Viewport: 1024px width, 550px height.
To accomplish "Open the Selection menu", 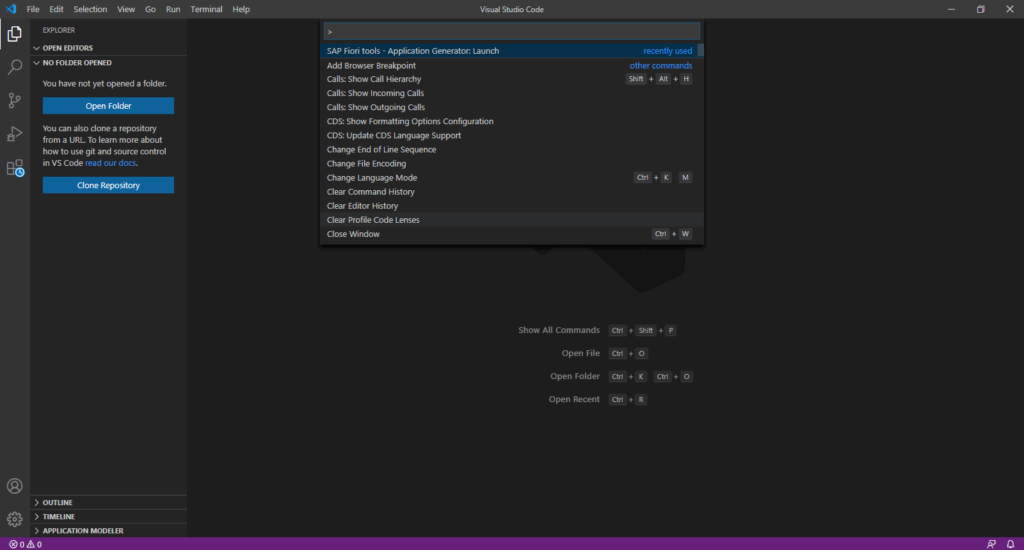I will tap(90, 9).
